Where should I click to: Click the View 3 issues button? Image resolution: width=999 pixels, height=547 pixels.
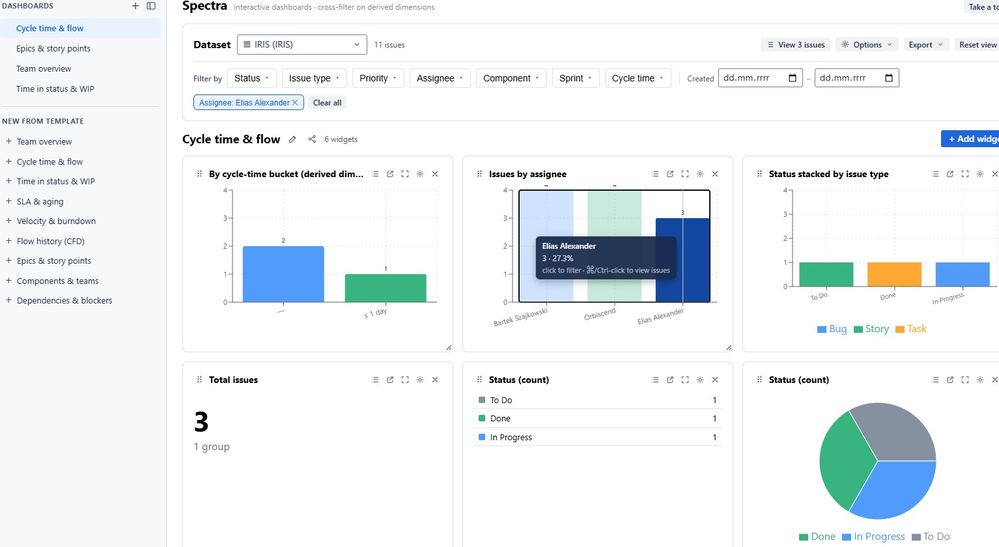(x=796, y=45)
